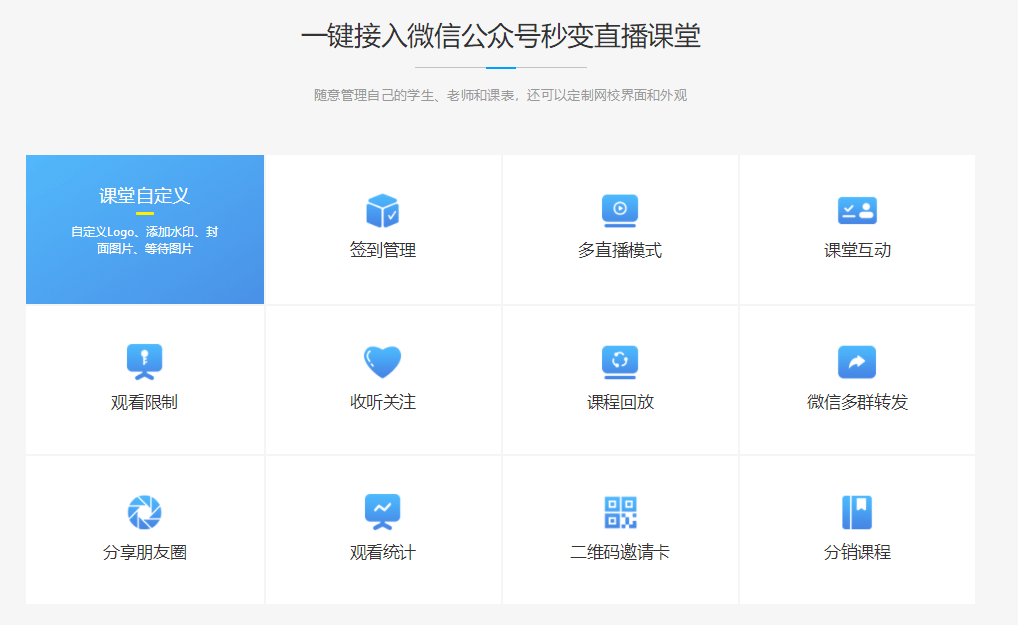
Task: Click the 收听关注 heart icon
Action: click(x=382, y=361)
